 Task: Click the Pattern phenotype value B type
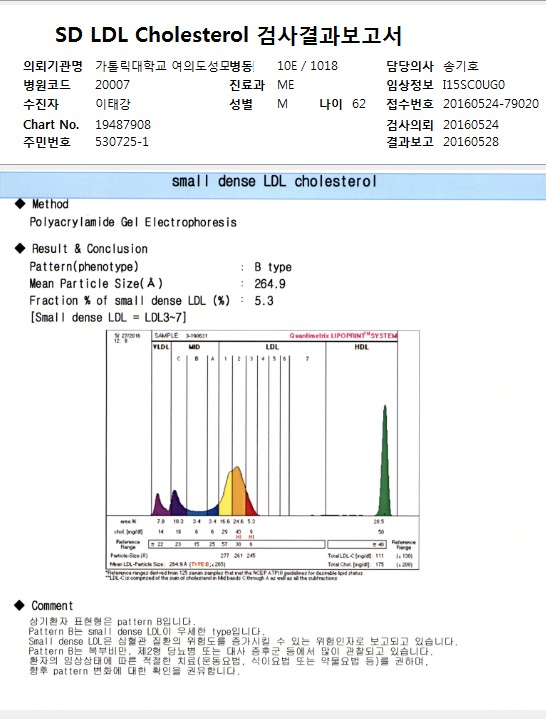tap(273, 267)
